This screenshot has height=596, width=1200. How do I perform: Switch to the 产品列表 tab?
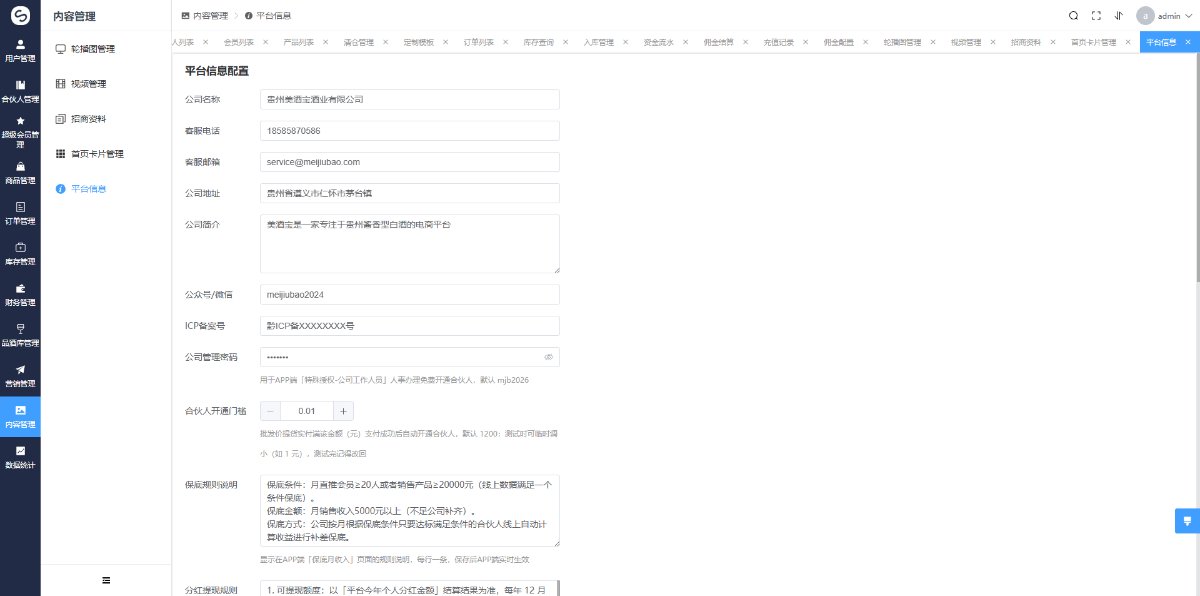tap(298, 43)
